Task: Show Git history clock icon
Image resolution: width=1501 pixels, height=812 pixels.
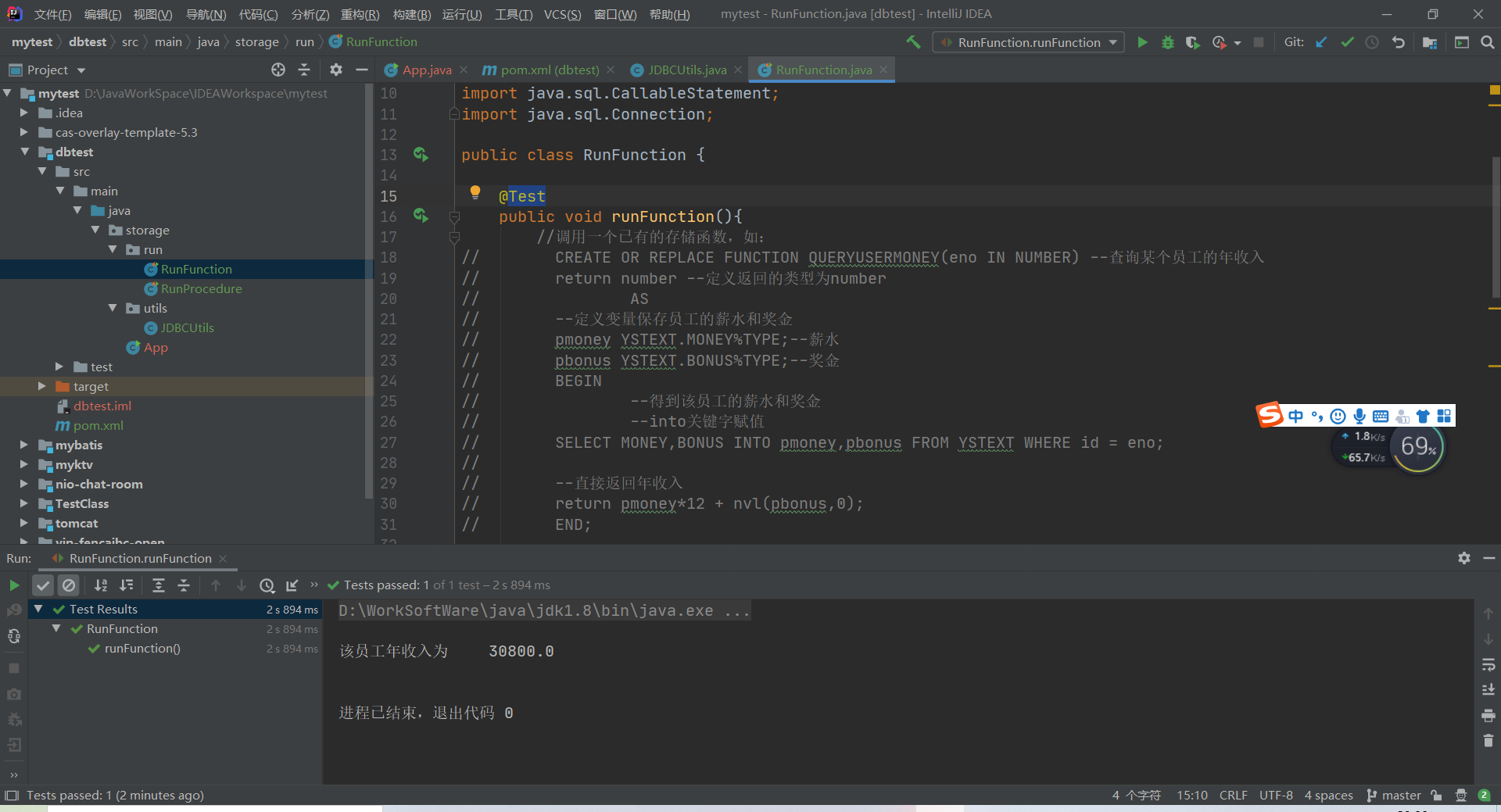Action: coord(1372,42)
